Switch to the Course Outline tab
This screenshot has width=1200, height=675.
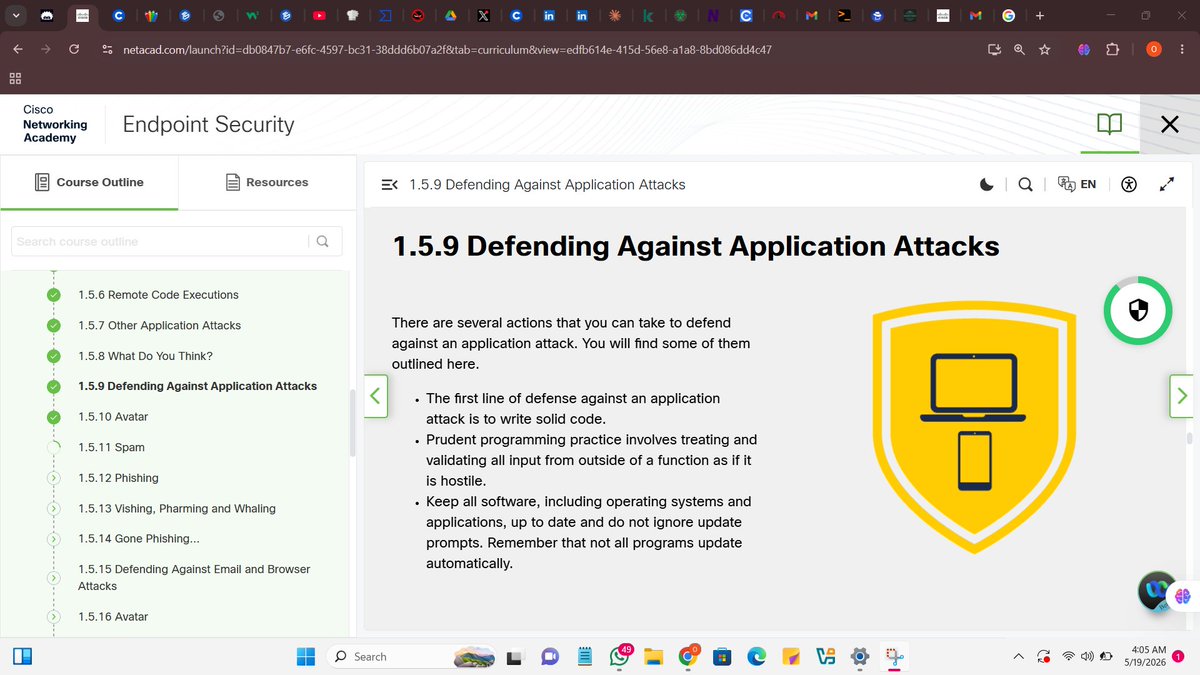tap(89, 182)
